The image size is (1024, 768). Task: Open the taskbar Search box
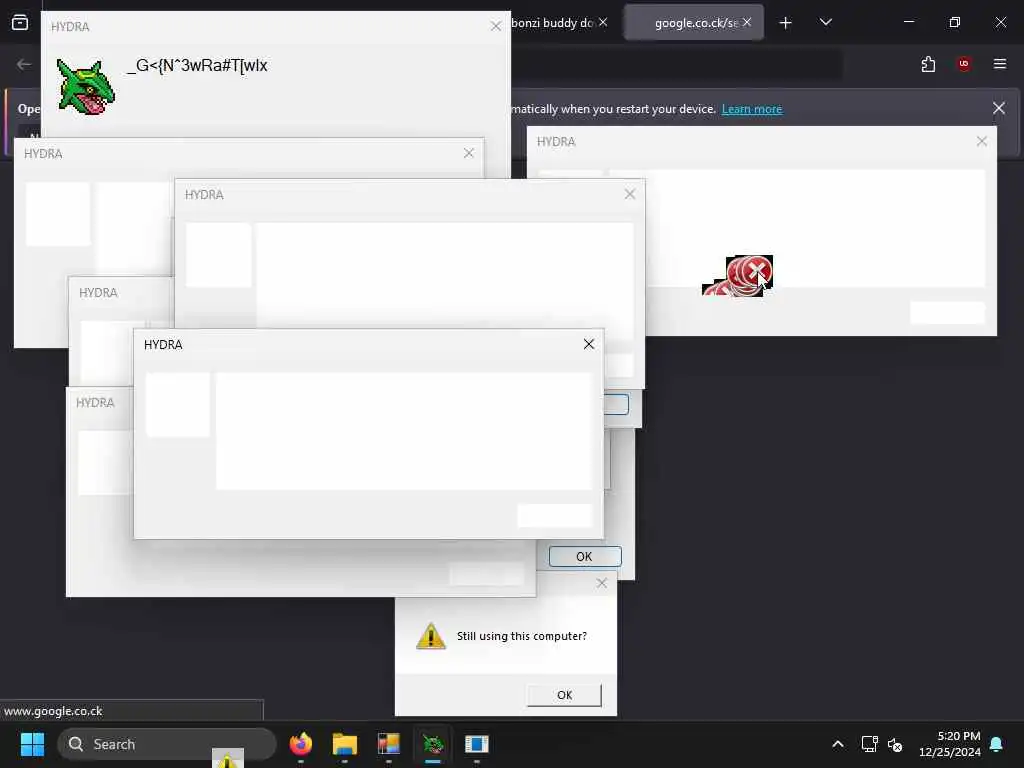[167, 744]
